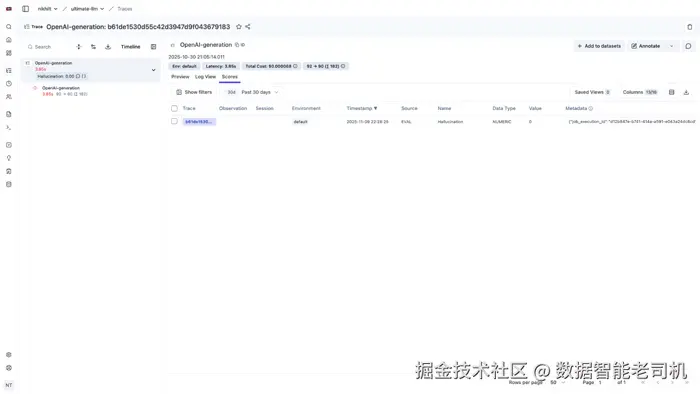This screenshot has height=394, width=700.
Task: Open trace link b61de1530 in table
Action: (x=199, y=121)
